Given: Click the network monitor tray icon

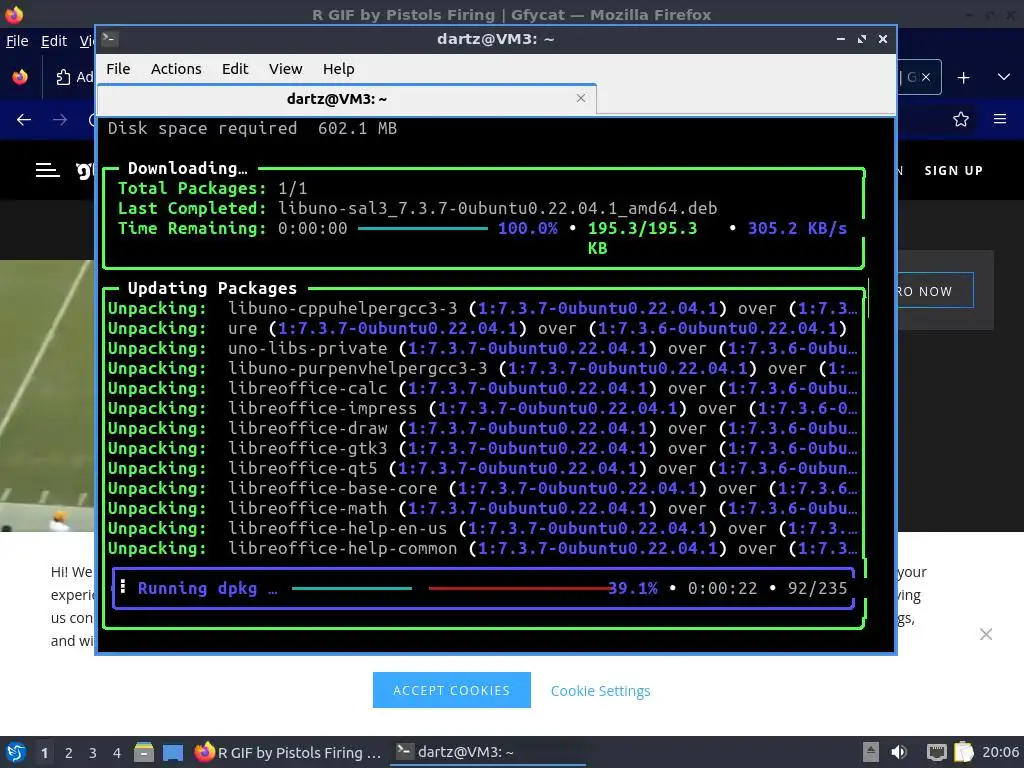Looking at the screenshot, I should point(937,752).
